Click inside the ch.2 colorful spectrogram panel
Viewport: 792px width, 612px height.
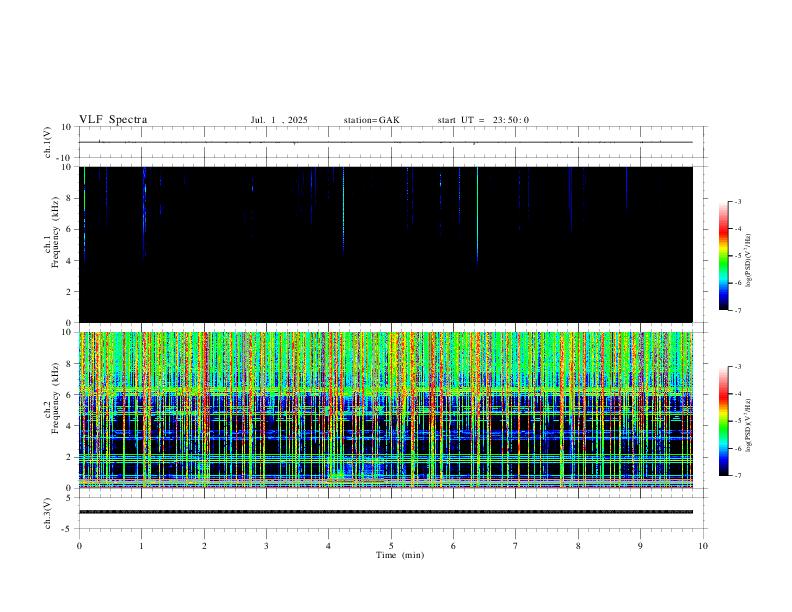click(x=386, y=410)
